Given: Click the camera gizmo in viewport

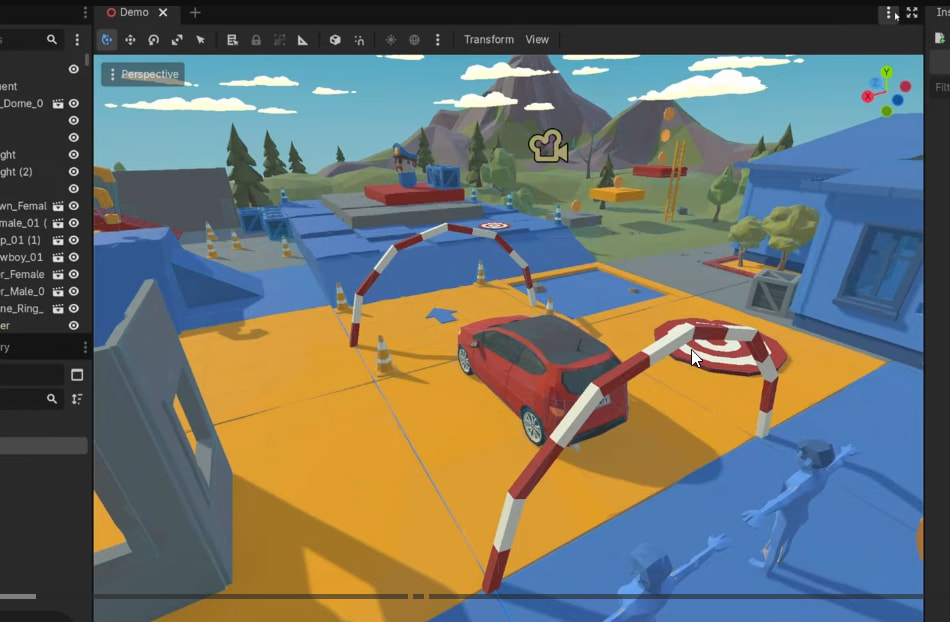Looking at the screenshot, I should point(547,147).
